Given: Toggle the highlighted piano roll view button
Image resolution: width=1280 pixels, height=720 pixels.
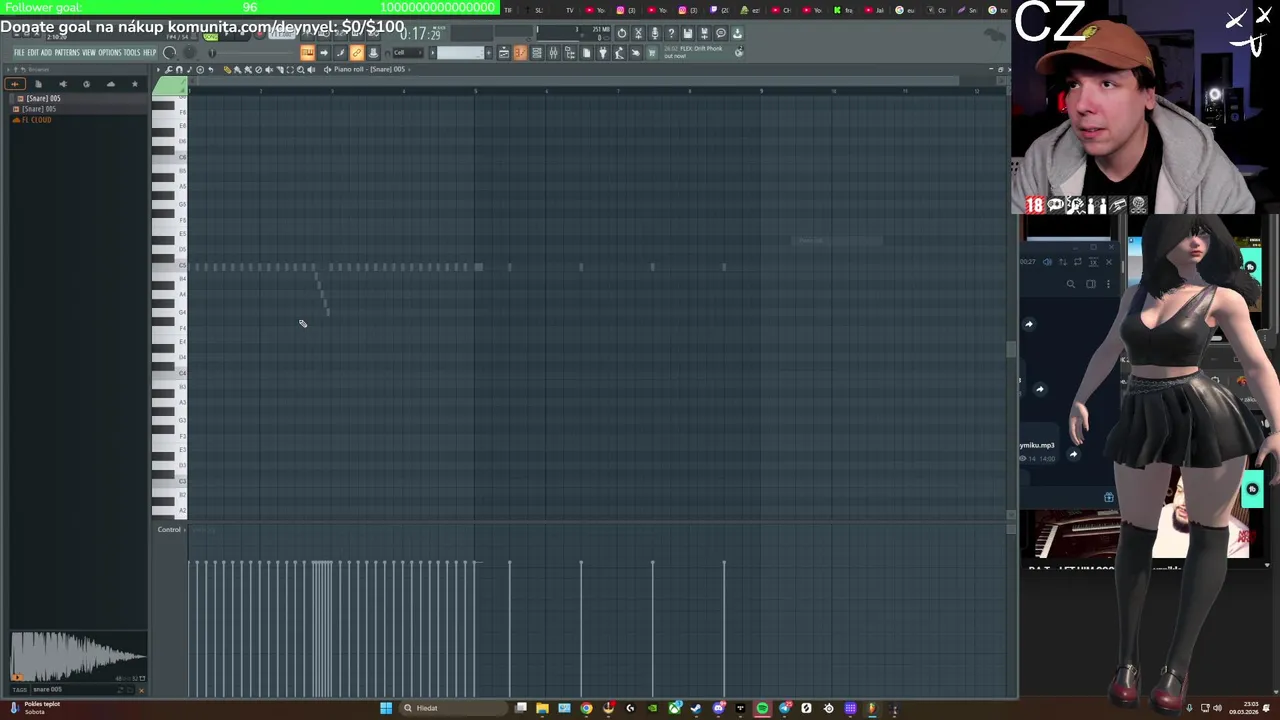Looking at the screenshot, I should tap(520, 52).
